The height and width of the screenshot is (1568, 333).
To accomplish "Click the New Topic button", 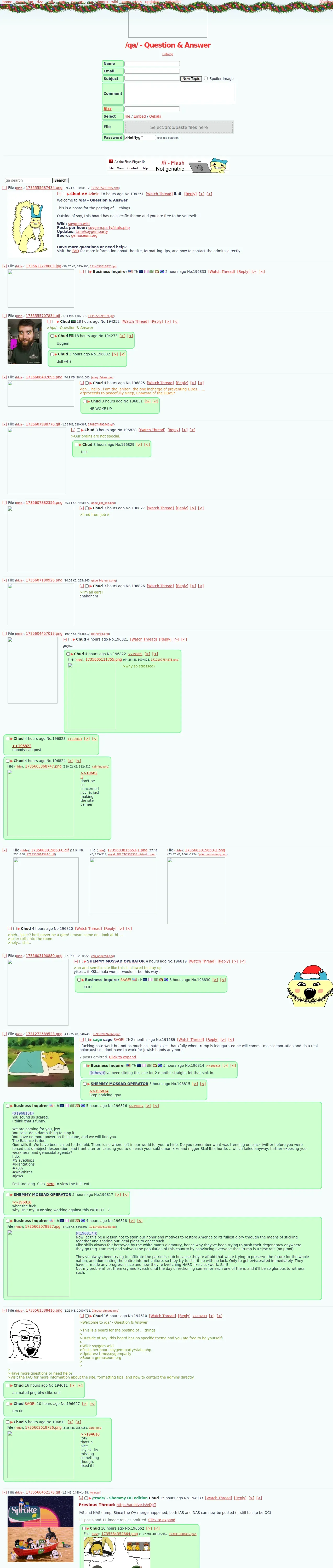I will [191, 78].
